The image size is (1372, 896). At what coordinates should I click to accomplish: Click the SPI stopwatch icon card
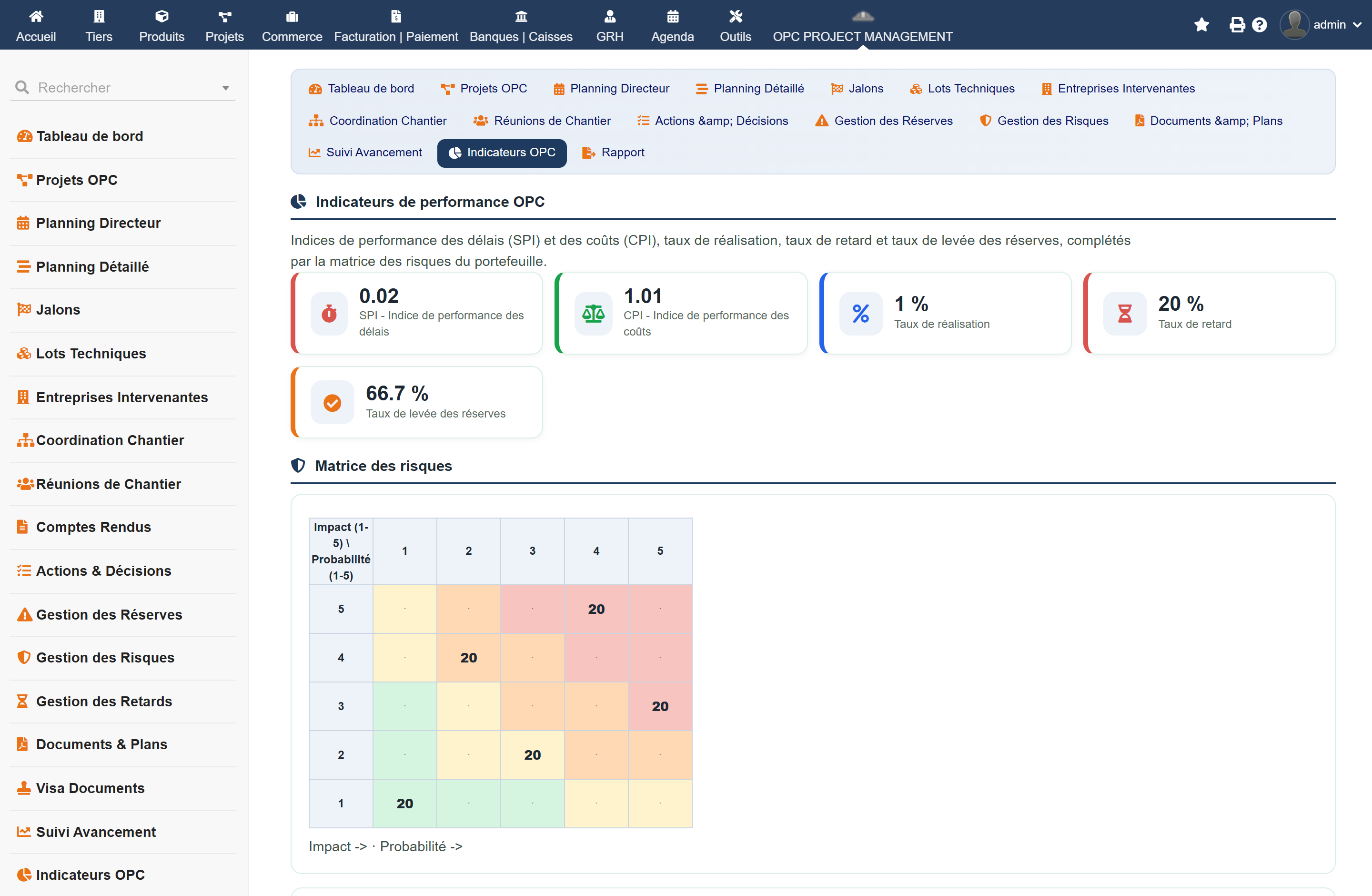click(329, 313)
